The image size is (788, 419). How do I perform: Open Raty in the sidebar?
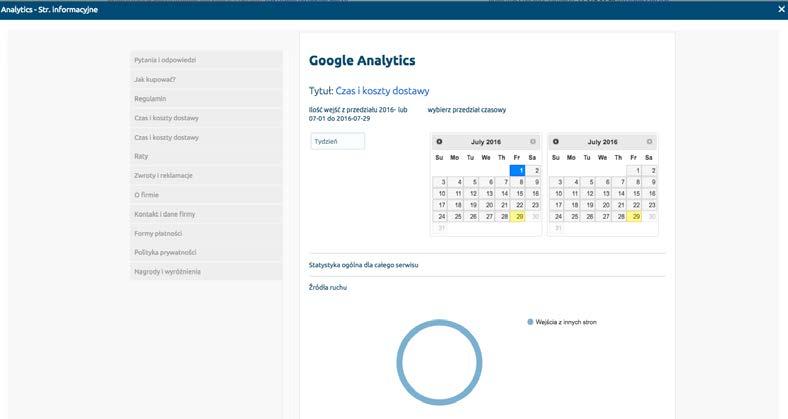[x=206, y=156]
